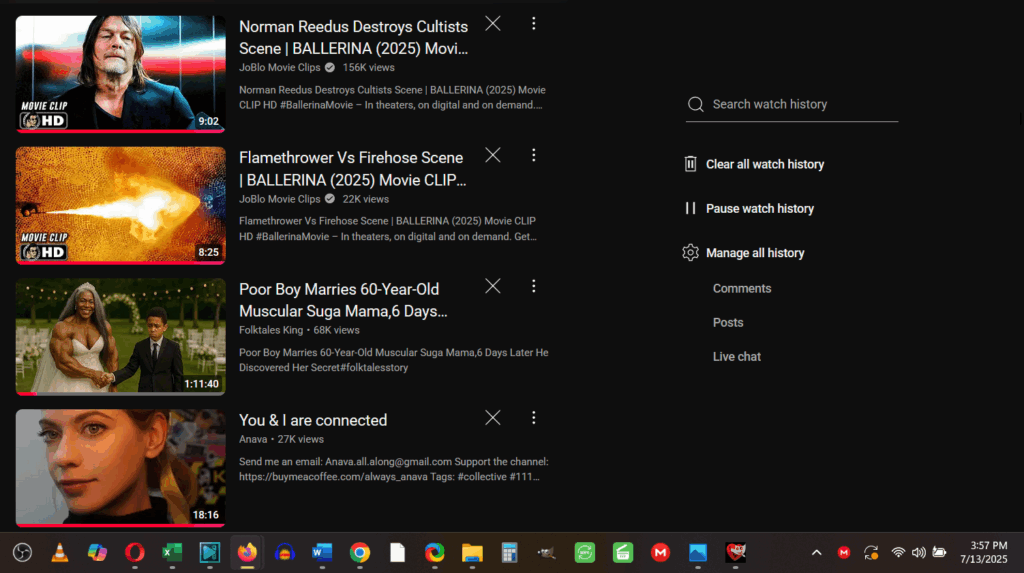
Task: Click 'Norman Reedus Destroys Cultists Scene | BALLERINA (2025) Movie CLIP HD' description
Action: [x=392, y=97]
